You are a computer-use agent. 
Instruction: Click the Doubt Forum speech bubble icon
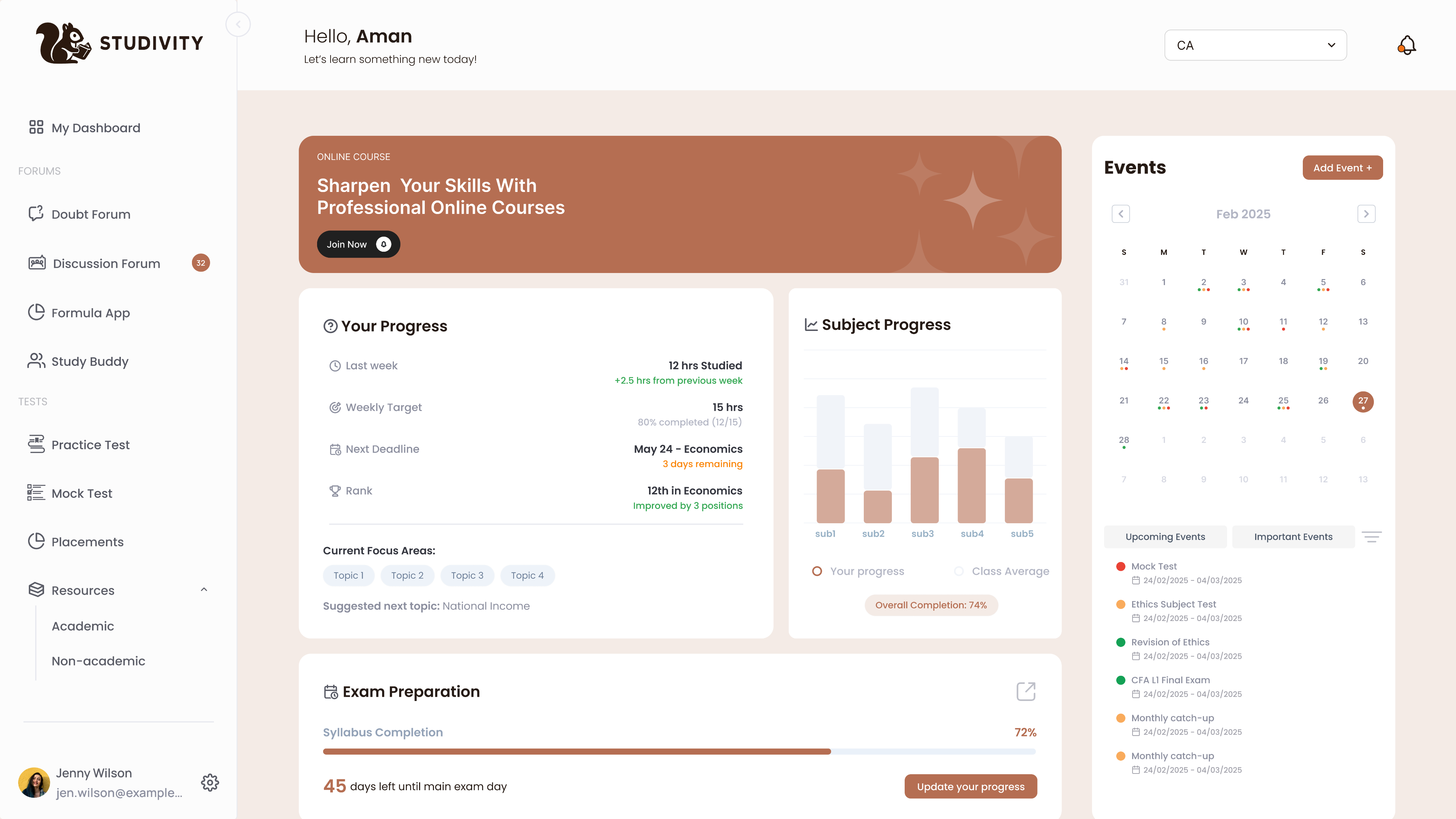36,213
